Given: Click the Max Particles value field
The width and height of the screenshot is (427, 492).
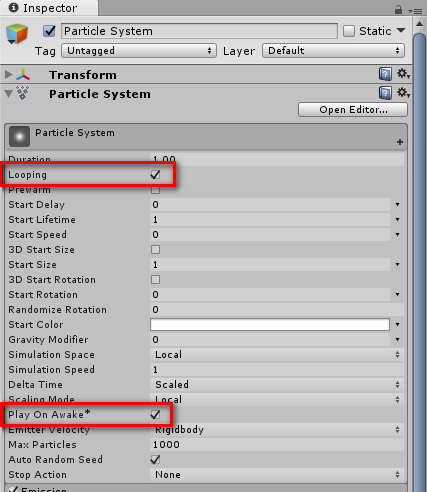Looking at the screenshot, I should (277, 445).
